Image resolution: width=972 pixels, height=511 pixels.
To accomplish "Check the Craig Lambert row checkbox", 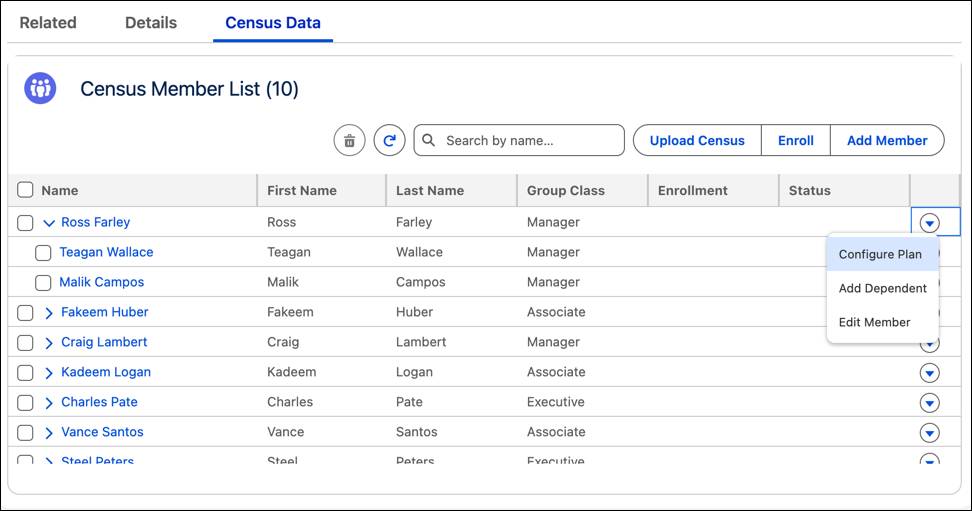I will [x=25, y=342].
